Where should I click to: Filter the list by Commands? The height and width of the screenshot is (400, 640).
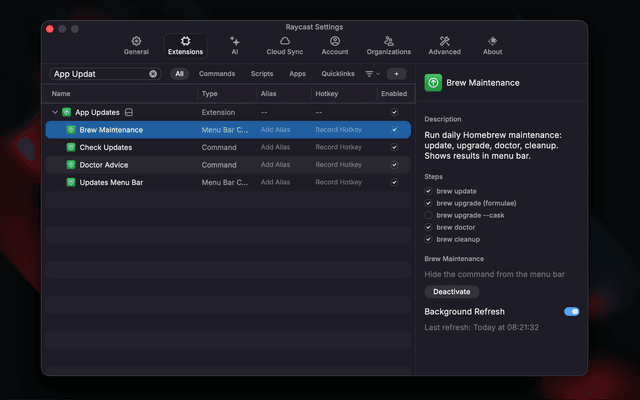tap(217, 74)
